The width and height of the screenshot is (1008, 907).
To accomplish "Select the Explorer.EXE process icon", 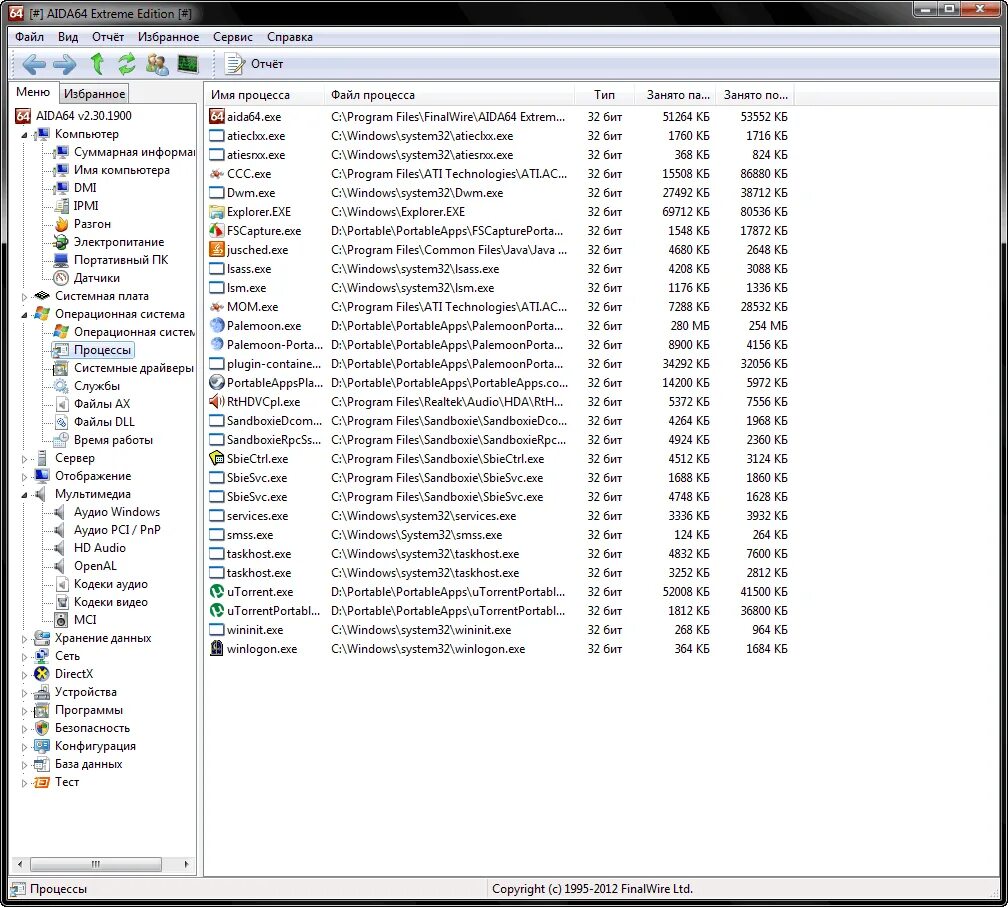I will pos(217,211).
